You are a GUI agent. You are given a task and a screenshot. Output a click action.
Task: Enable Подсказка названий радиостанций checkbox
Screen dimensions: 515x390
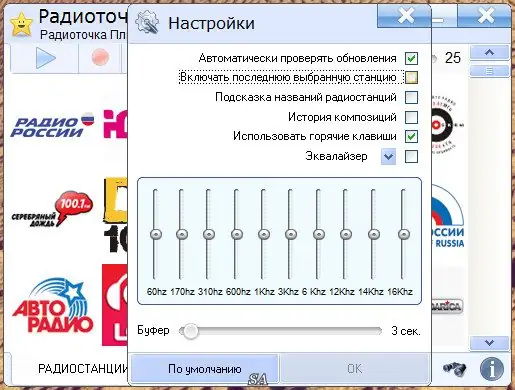click(x=411, y=97)
